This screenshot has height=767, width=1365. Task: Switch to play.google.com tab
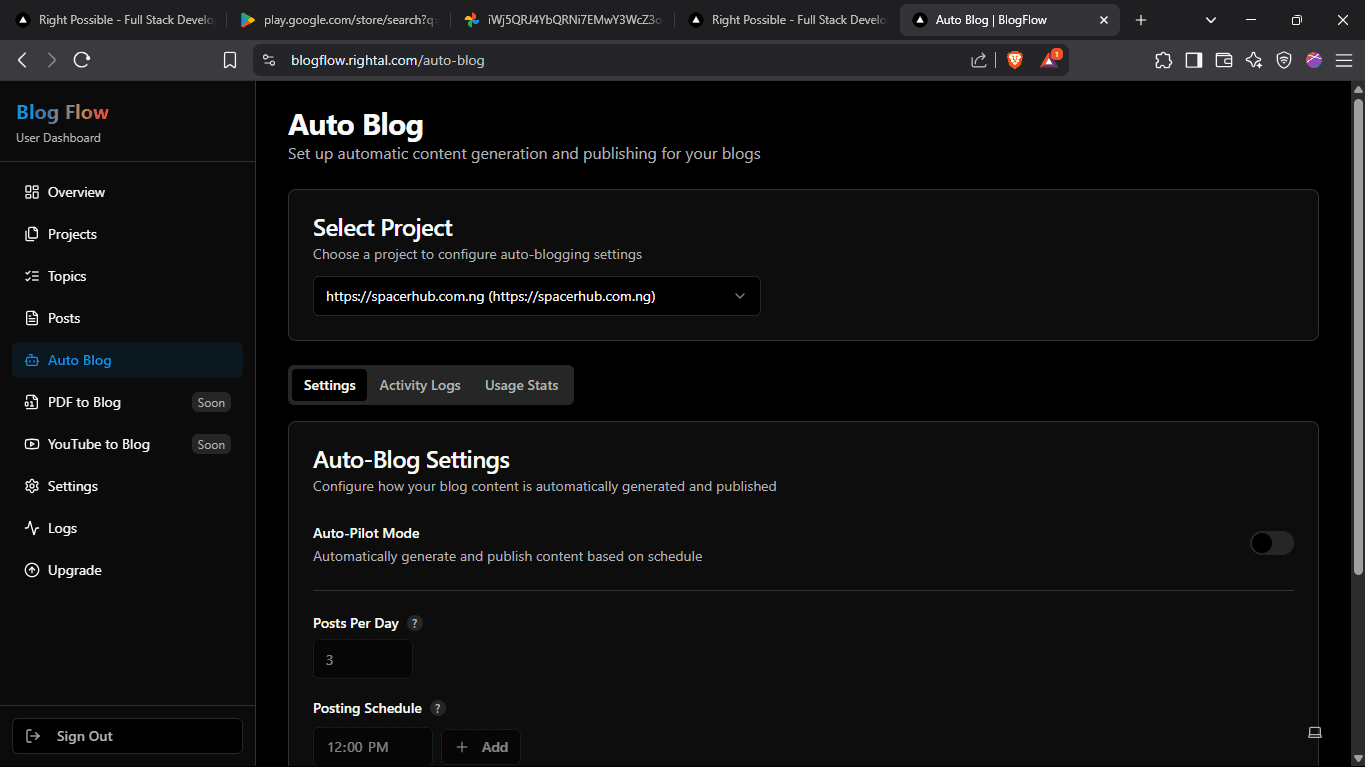click(x=339, y=20)
